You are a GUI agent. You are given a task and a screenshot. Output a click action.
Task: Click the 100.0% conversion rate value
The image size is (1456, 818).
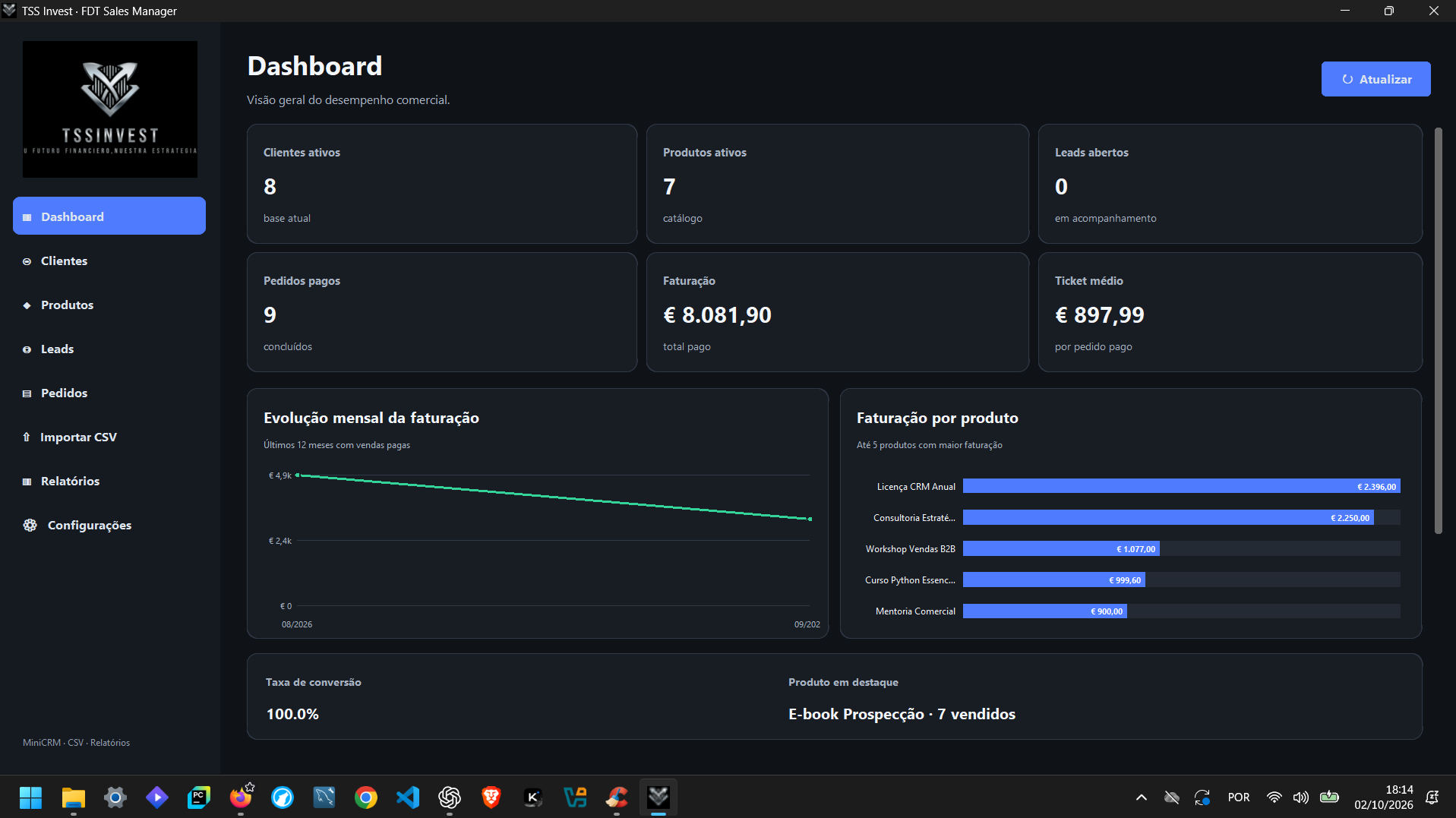[x=292, y=714]
